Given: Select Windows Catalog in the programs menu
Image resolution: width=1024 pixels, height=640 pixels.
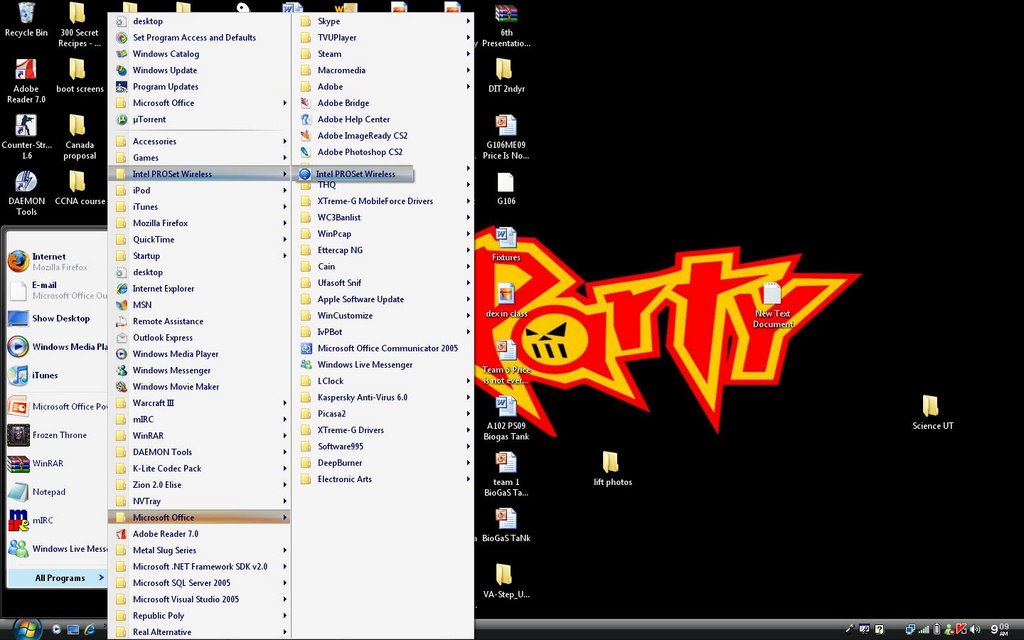Looking at the screenshot, I should coord(199,54).
